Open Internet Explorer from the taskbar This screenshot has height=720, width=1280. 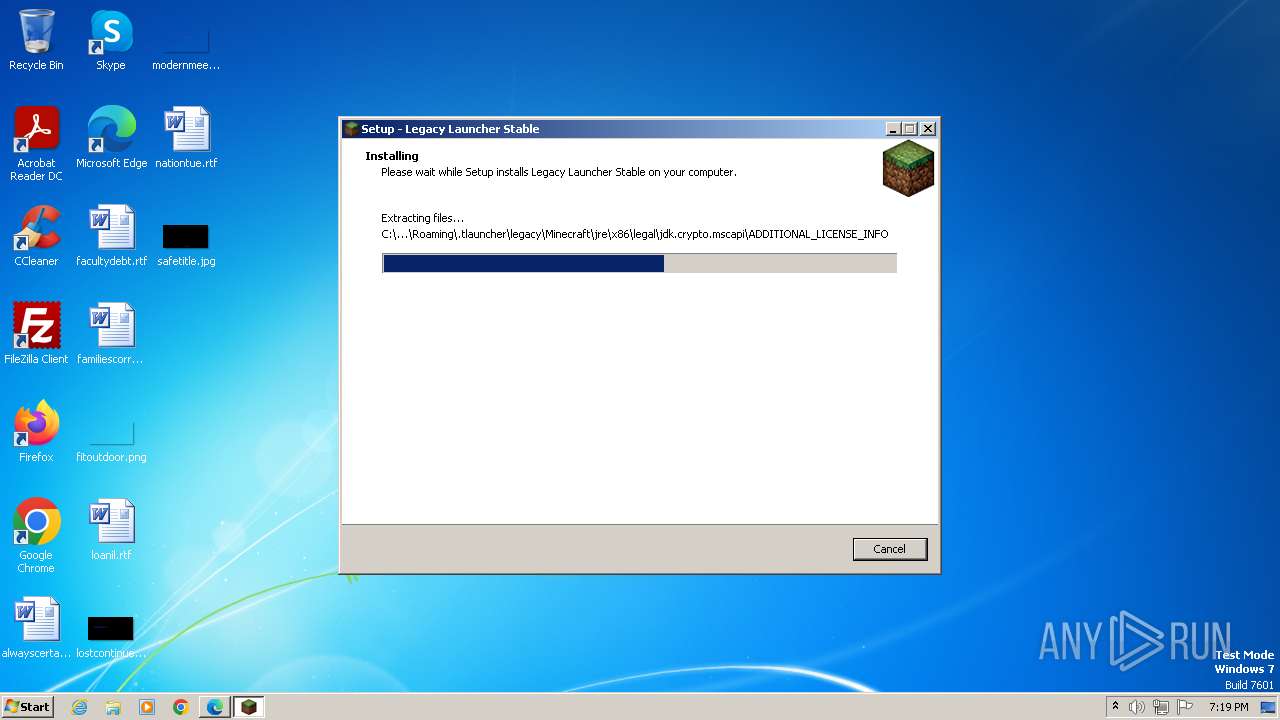(x=79, y=707)
